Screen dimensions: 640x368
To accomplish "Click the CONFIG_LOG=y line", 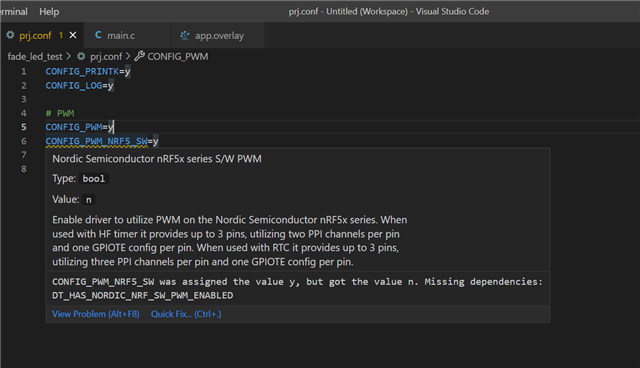I will point(79,85).
